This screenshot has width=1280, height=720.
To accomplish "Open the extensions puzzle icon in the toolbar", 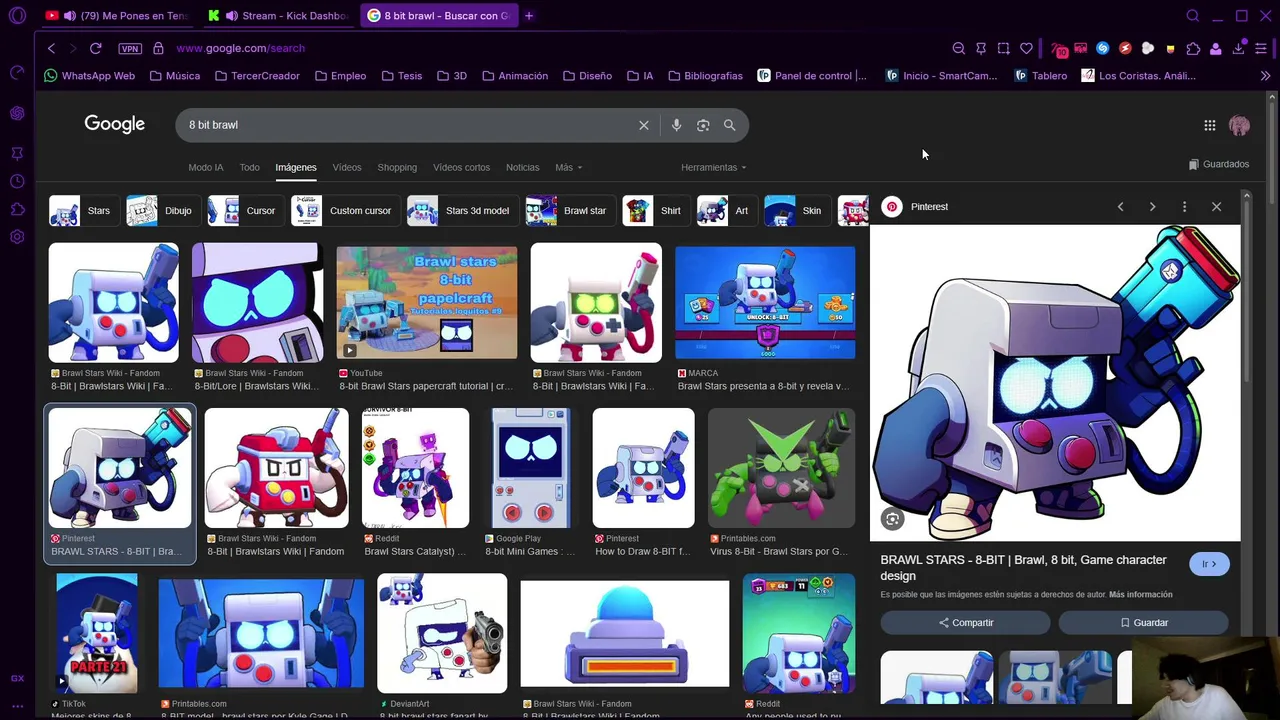I will click(x=1193, y=48).
